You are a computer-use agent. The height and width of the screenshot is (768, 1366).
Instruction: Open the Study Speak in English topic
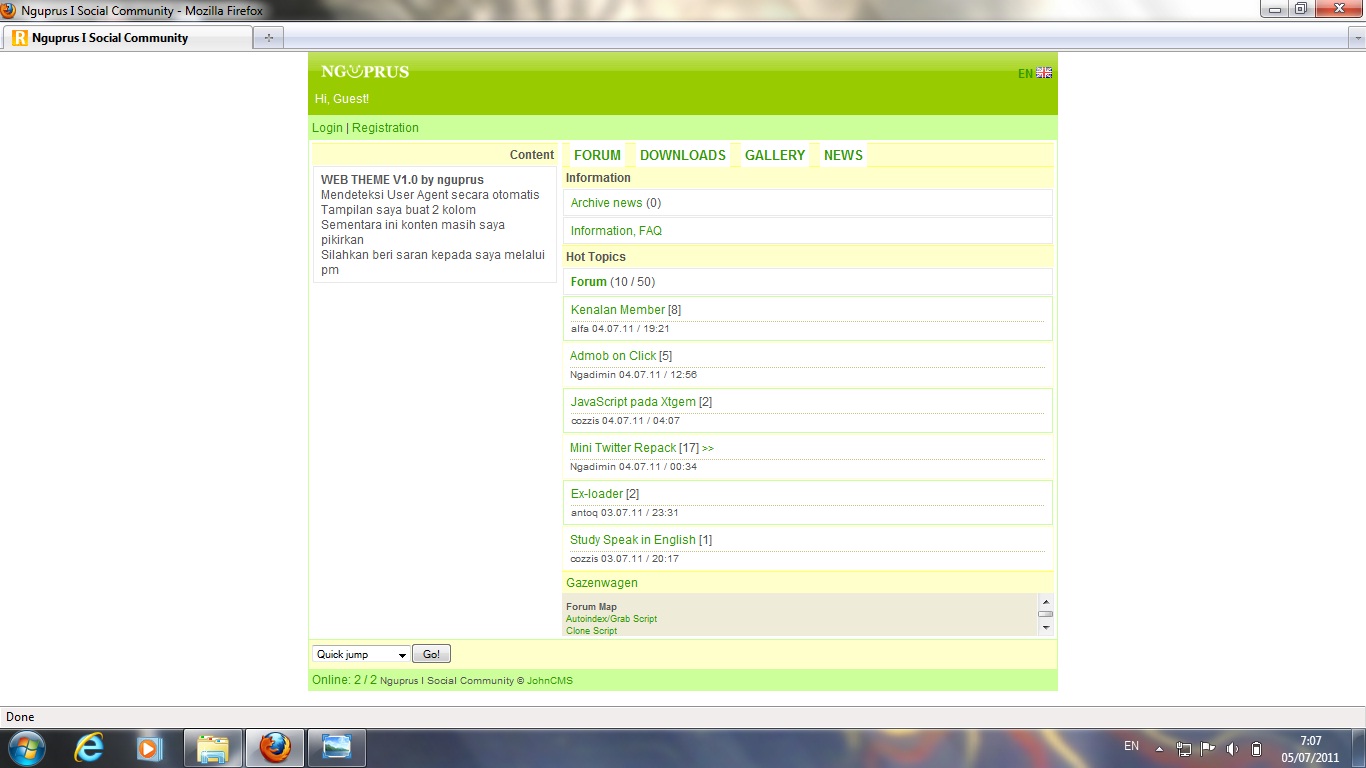click(633, 540)
